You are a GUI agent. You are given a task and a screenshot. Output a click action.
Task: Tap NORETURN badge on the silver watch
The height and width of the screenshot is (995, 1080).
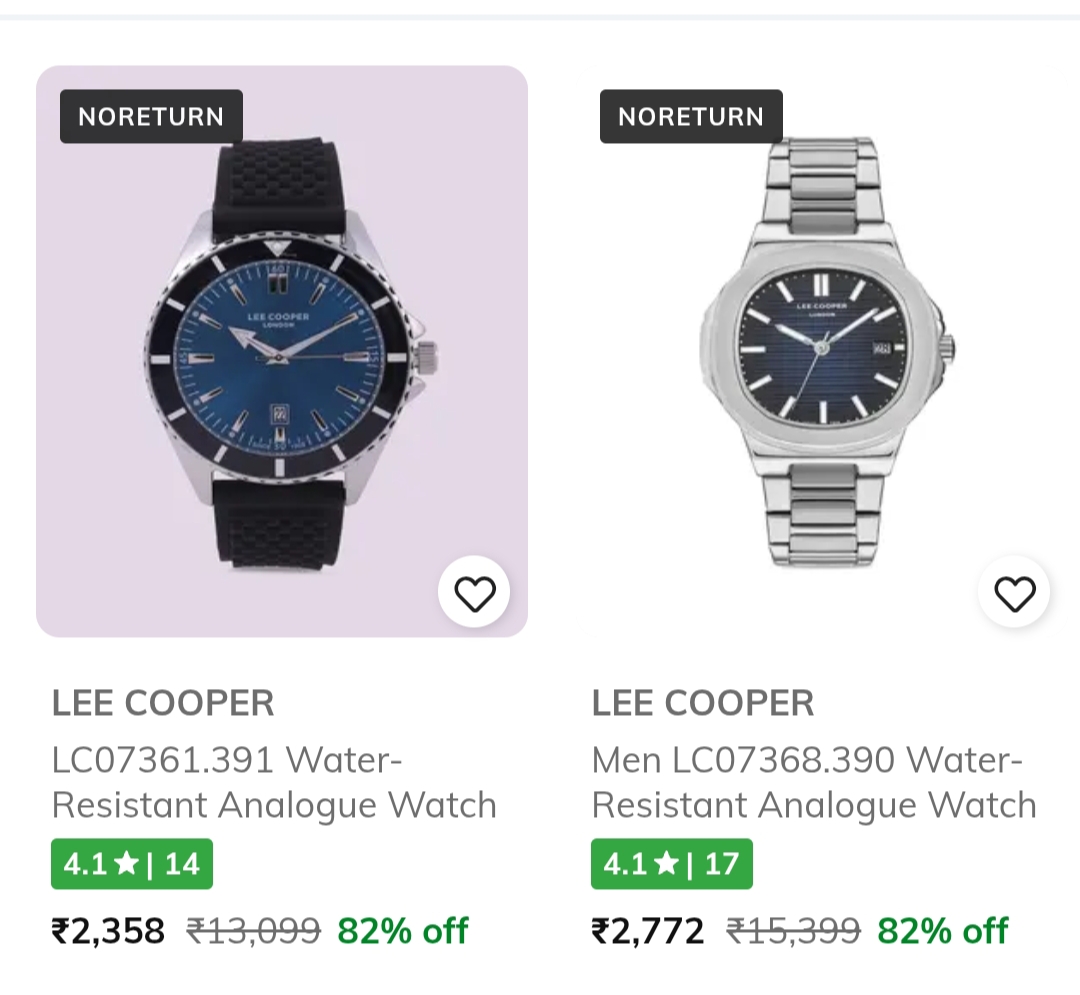click(x=691, y=117)
